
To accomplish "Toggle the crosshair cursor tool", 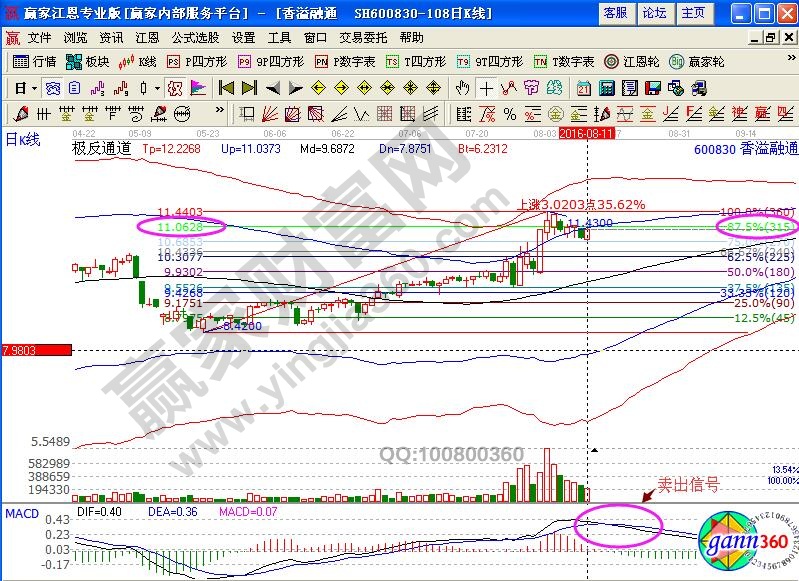I will (x=486, y=87).
